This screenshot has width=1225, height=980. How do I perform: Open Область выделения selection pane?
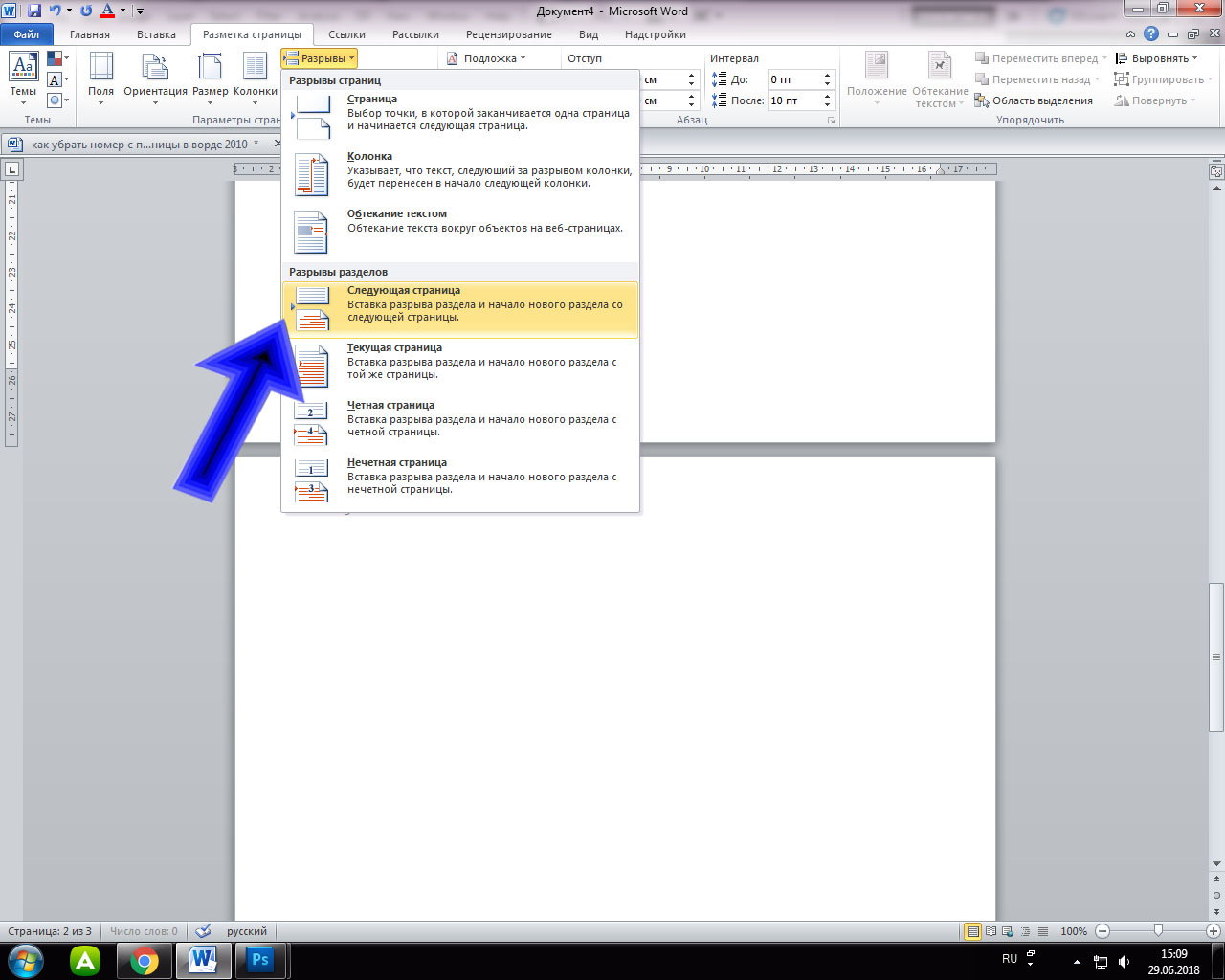click(1034, 100)
